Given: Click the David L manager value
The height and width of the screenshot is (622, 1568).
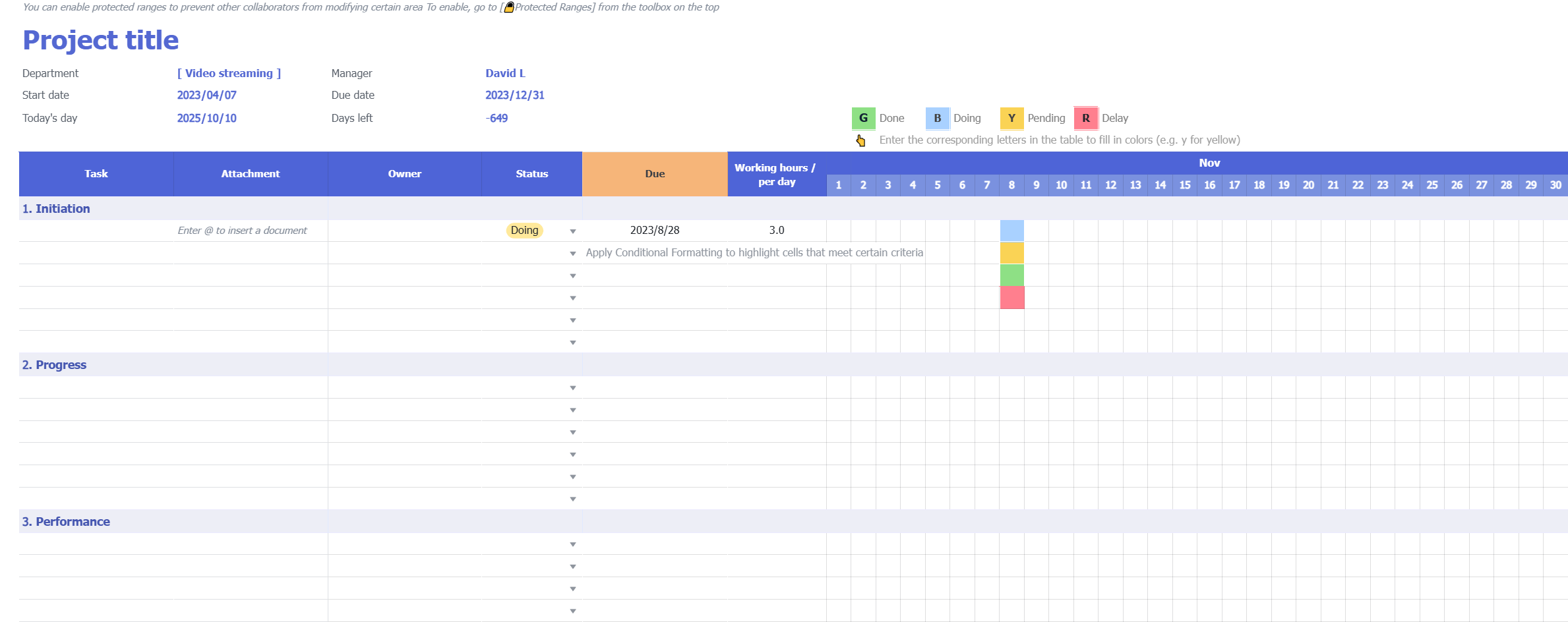Looking at the screenshot, I should coord(505,73).
